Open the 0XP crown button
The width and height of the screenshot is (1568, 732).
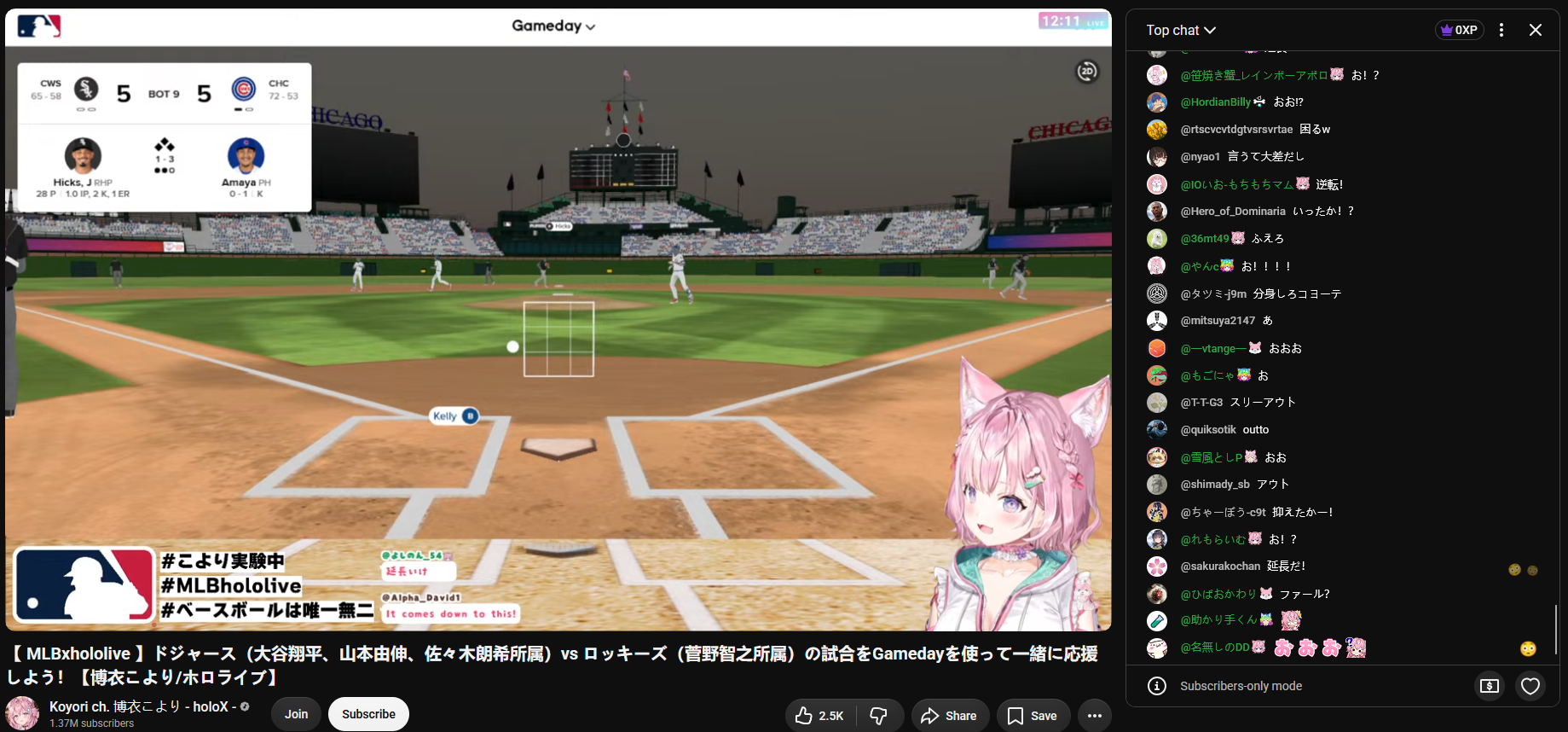(1460, 30)
